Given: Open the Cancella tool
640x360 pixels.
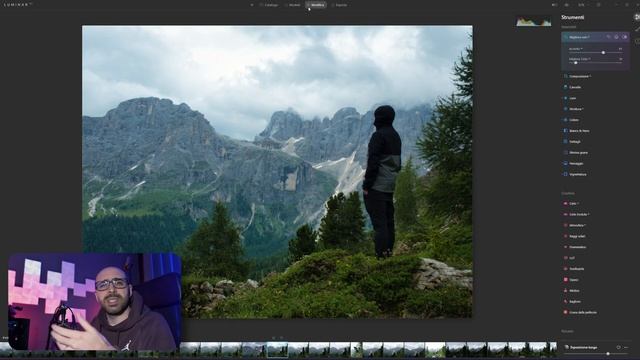Looking at the screenshot, I should click(x=573, y=87).
